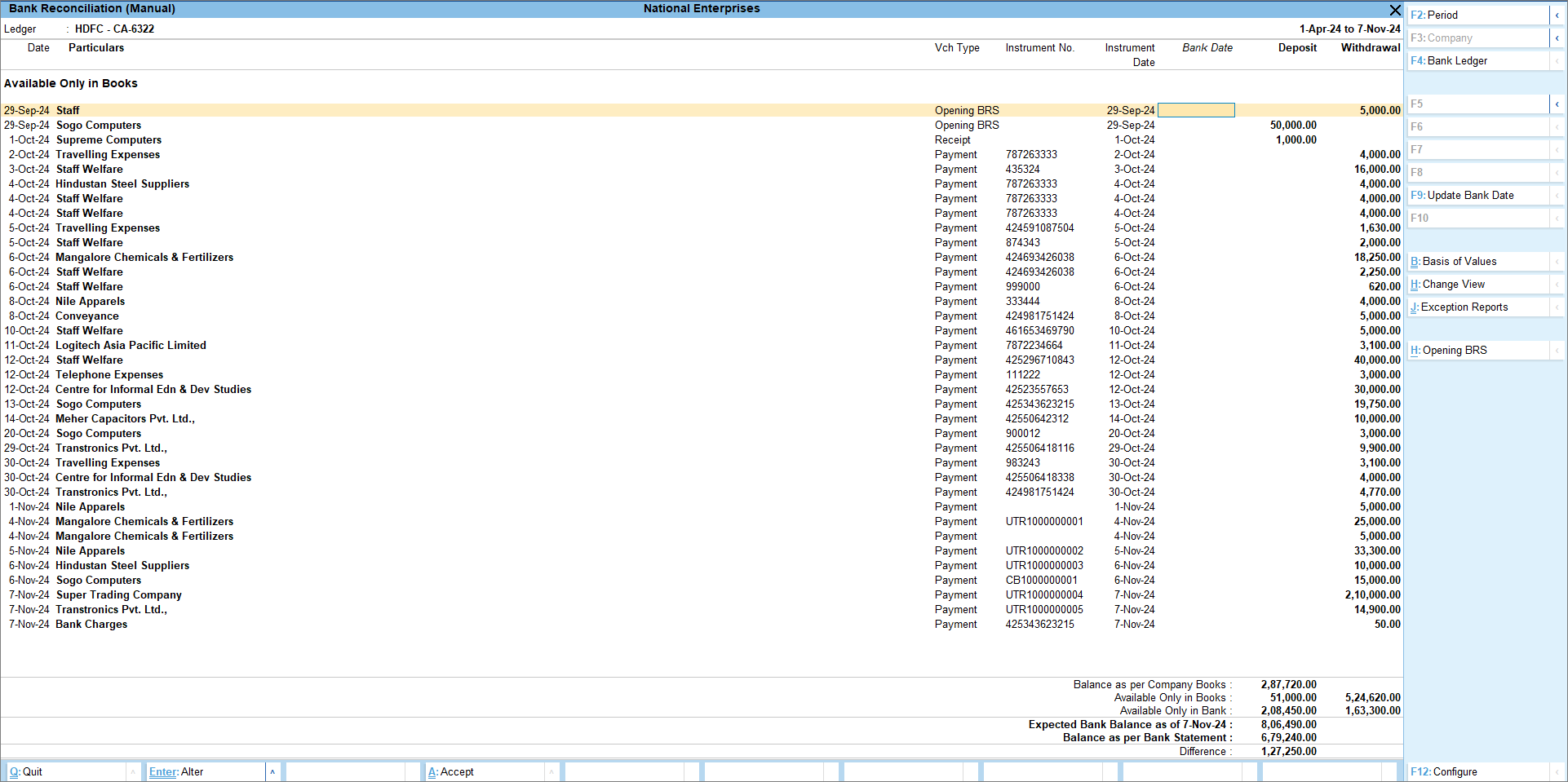Click Balance as per Bank Statement value
The height and width of the screenshot is (782, 1568).
(1289, 737)
